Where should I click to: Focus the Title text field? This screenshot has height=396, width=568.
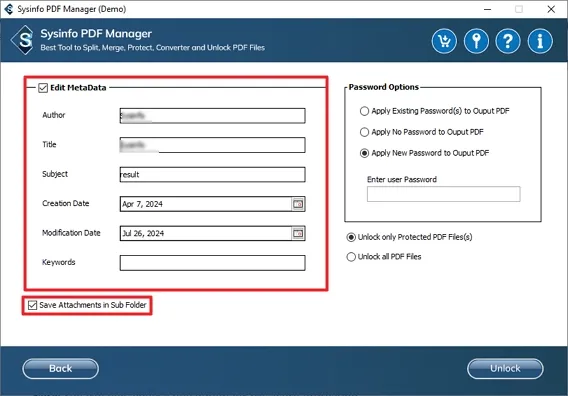[213, 145]
